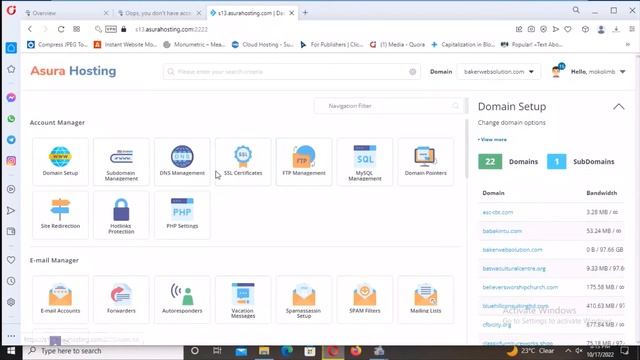Open File Explorer from taskbar
The height and width of the screenshot is (360, 640).
(x=264, y=351)
